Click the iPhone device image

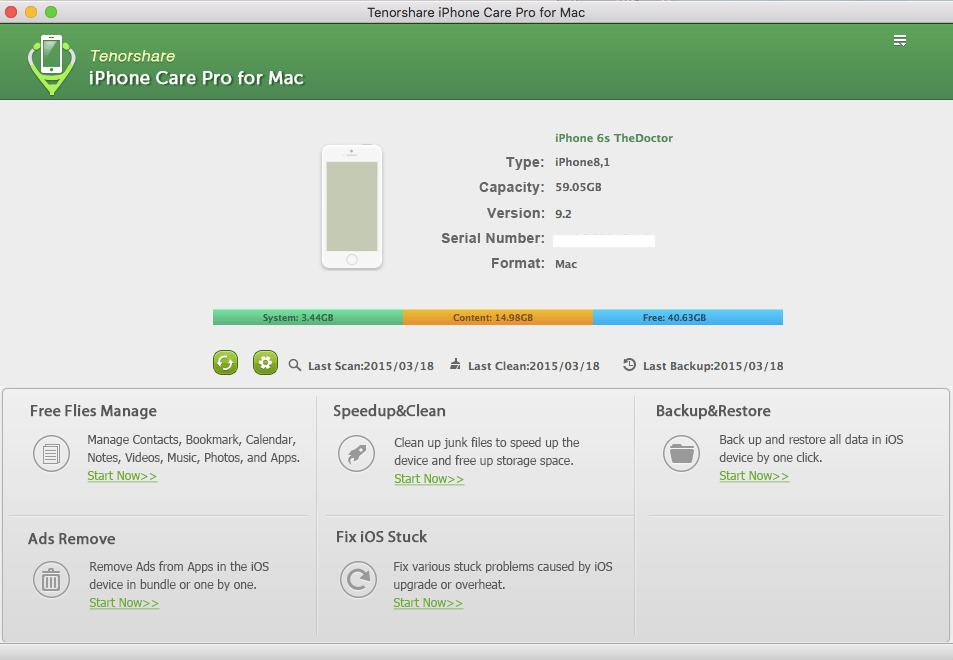coord(352,207)
